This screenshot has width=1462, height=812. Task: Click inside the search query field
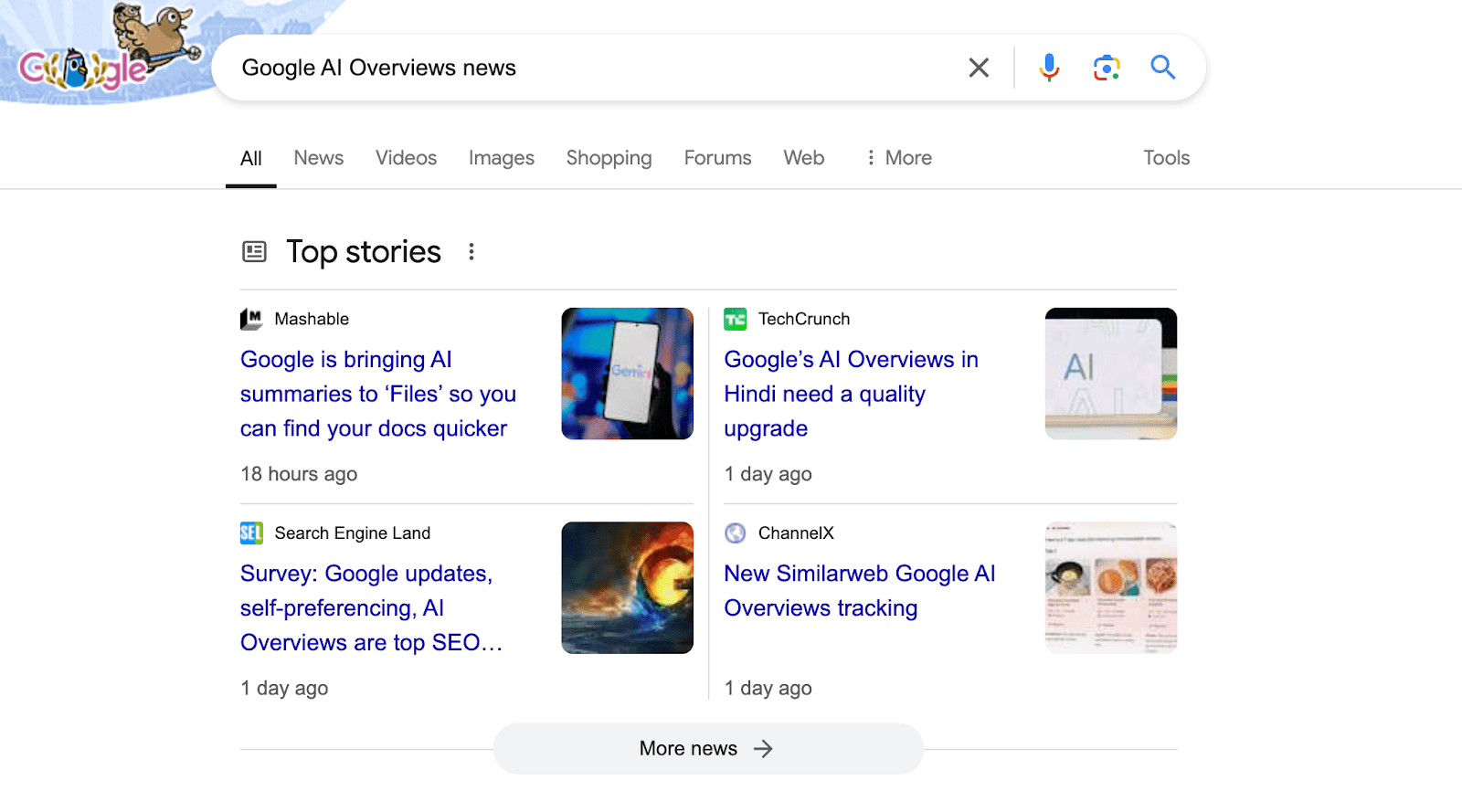click(594, 68)
